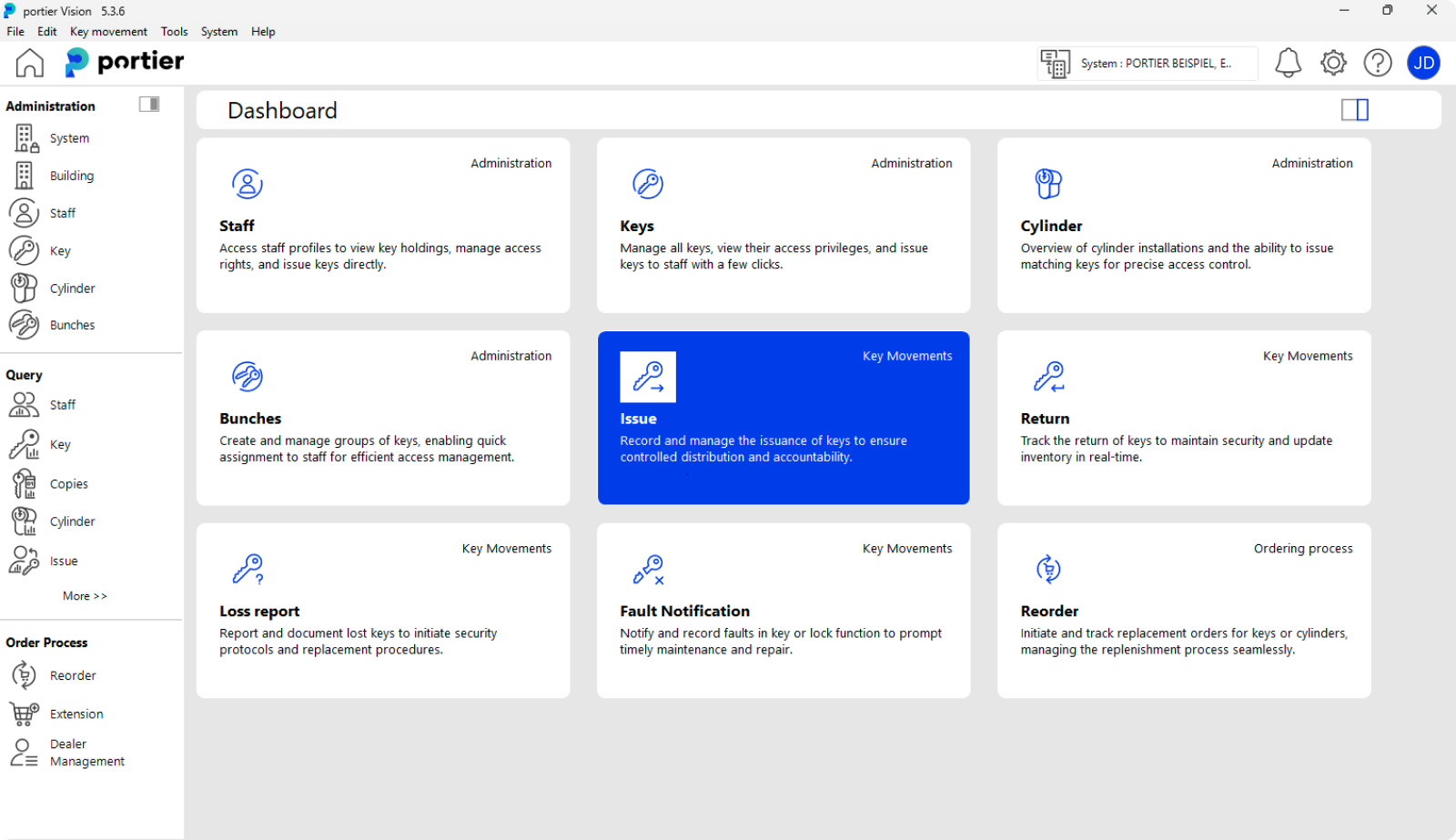Open the Key movement menu

click(108, 32)
